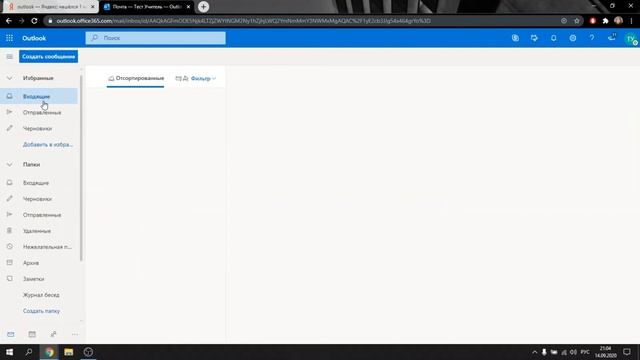Open a new browser tab
This screenshot has height=360, width=640.
click(x=203, y=7)
